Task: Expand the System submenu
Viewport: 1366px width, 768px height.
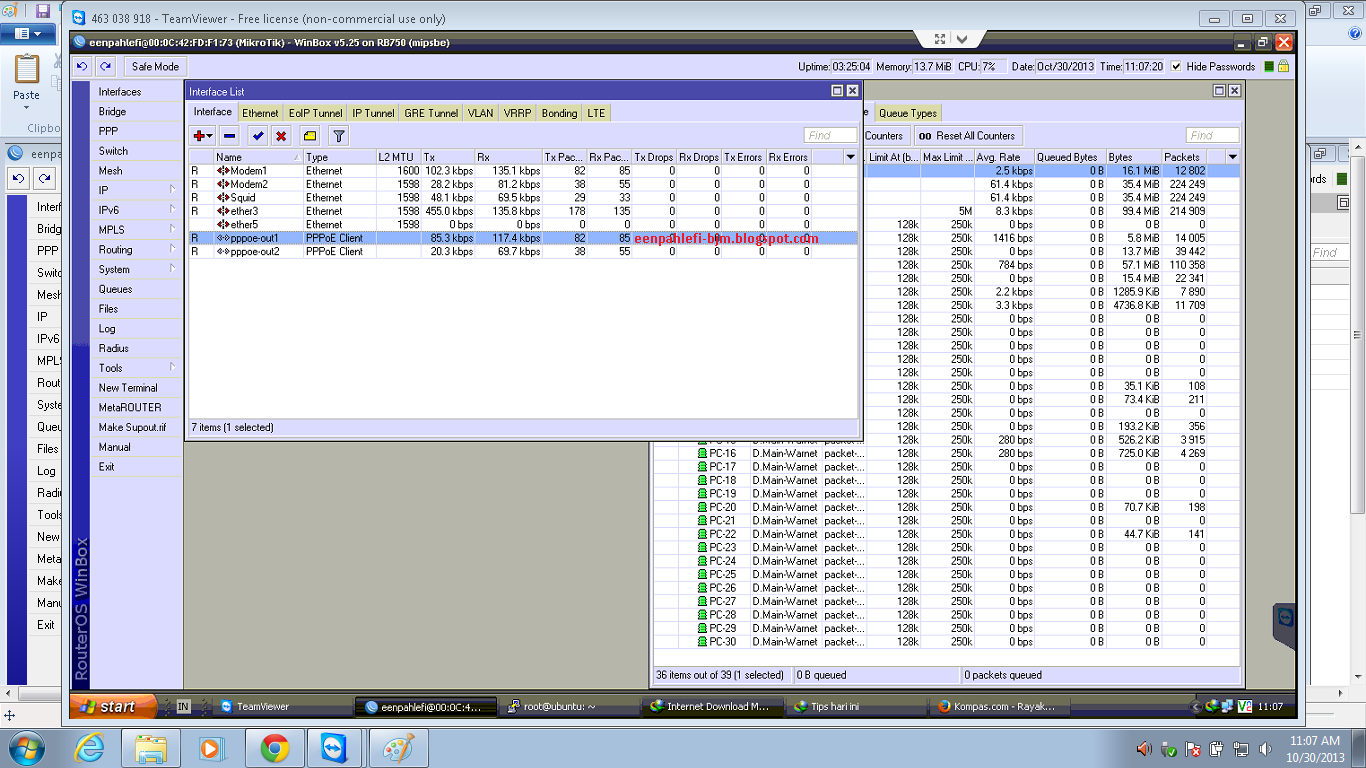Action: click(138, 269)
